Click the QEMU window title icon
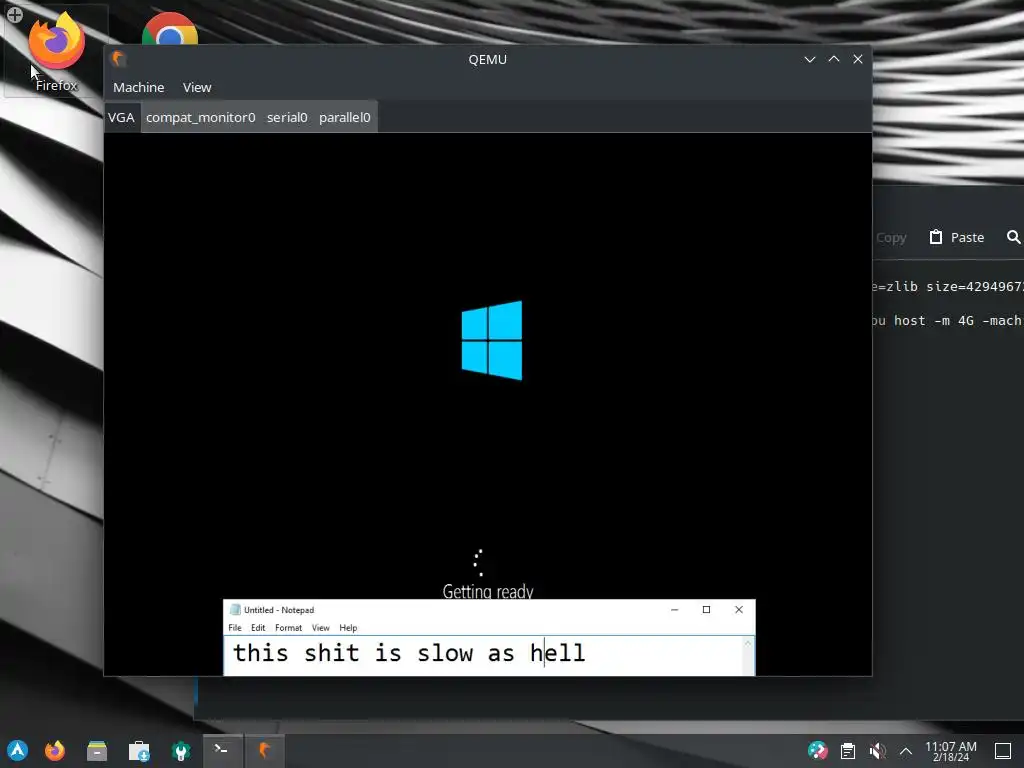 coord(118,59)
